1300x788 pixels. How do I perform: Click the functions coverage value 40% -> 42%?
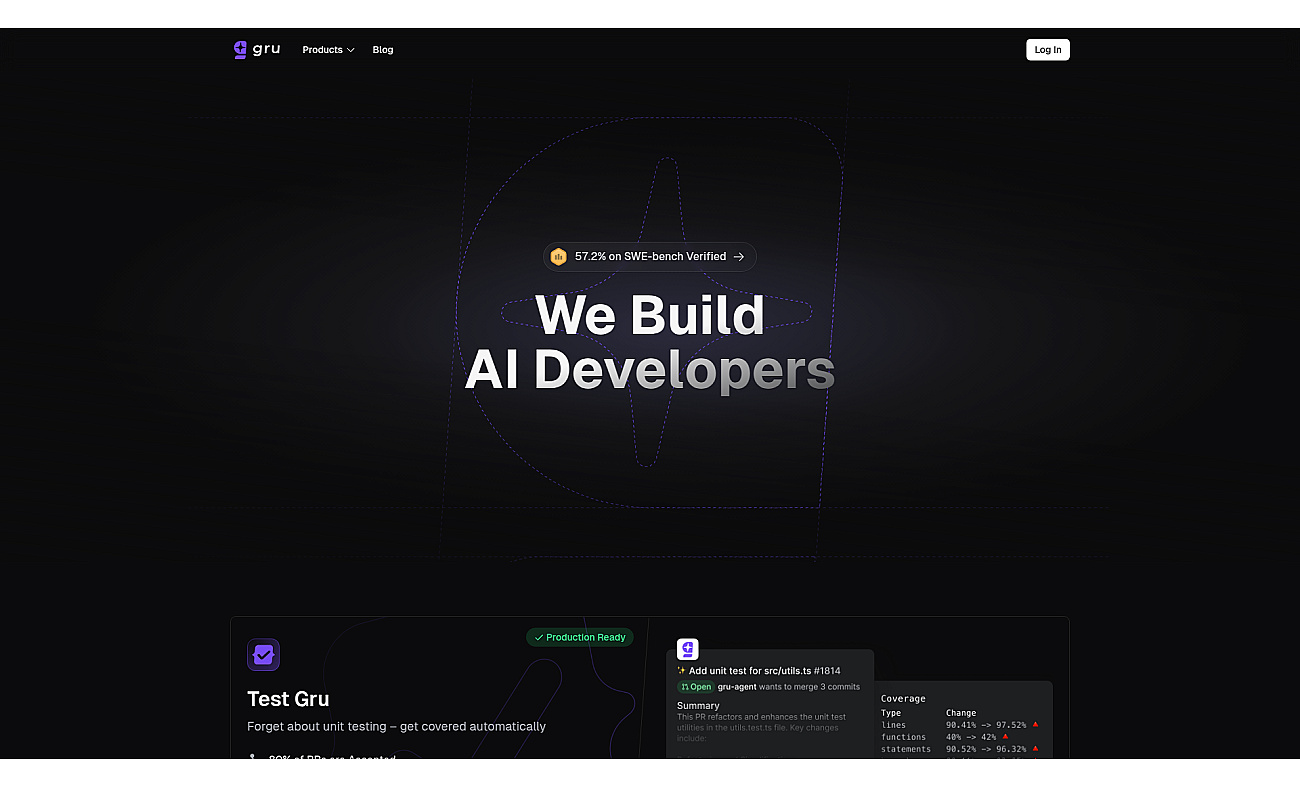click(971, 737)
